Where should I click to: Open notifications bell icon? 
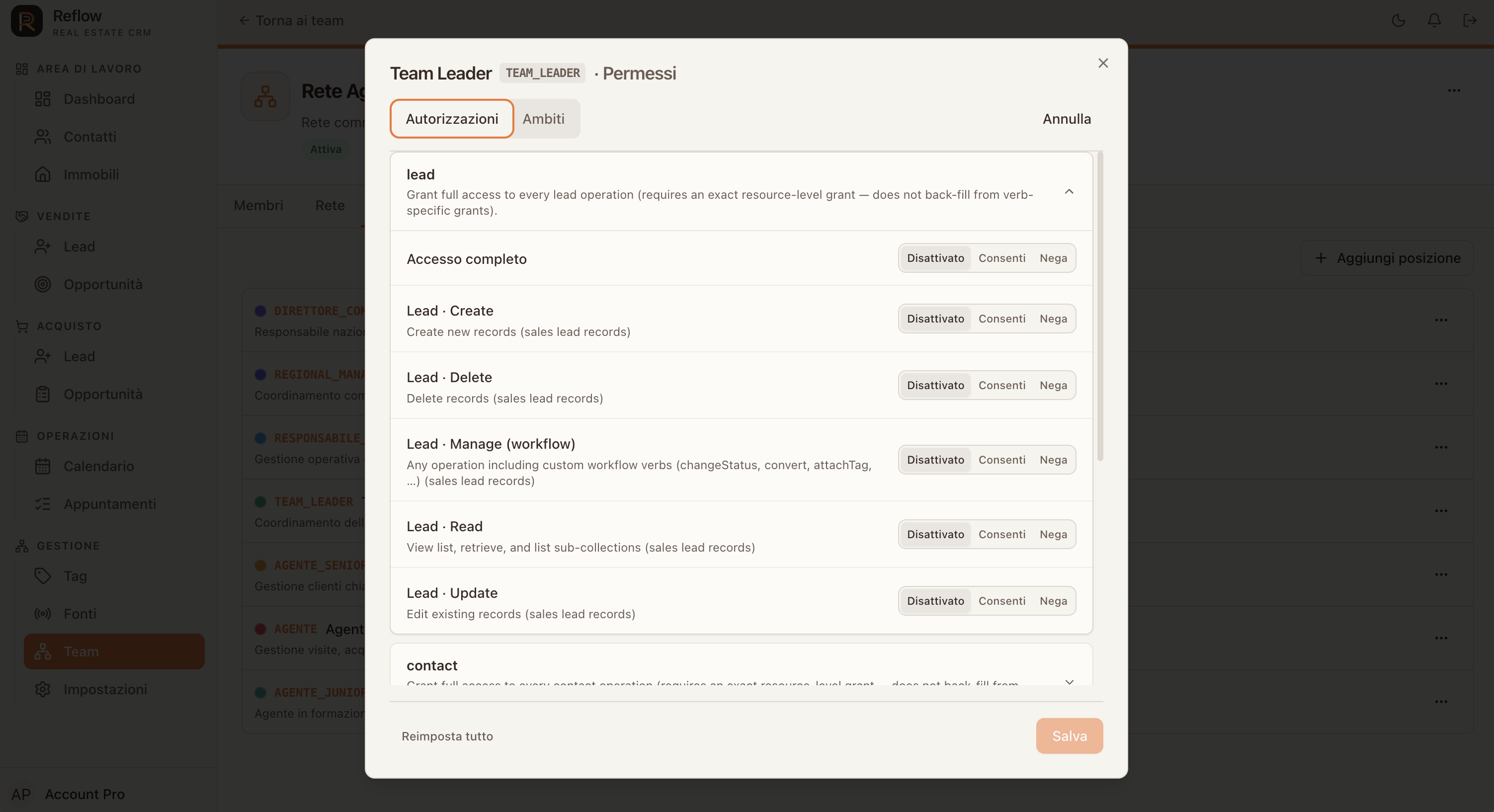tap(1434, 21)
